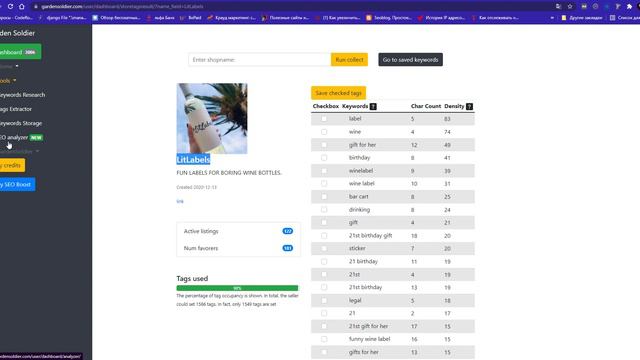Click the 'Num favorers' row label

tap(201, 248)
